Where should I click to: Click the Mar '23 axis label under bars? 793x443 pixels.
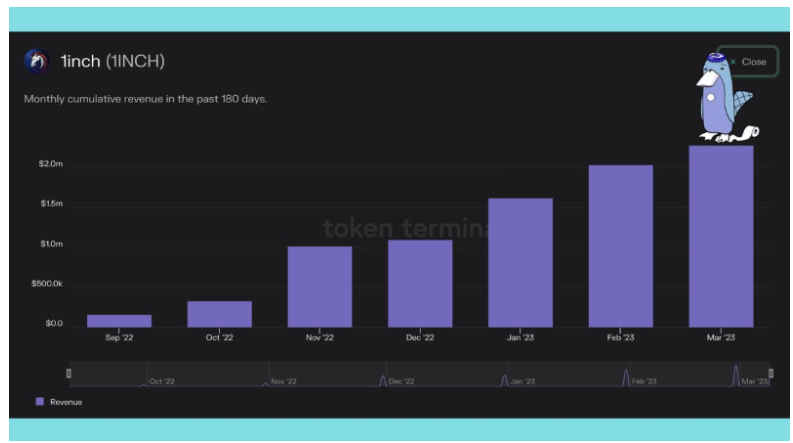click(721, 337)
